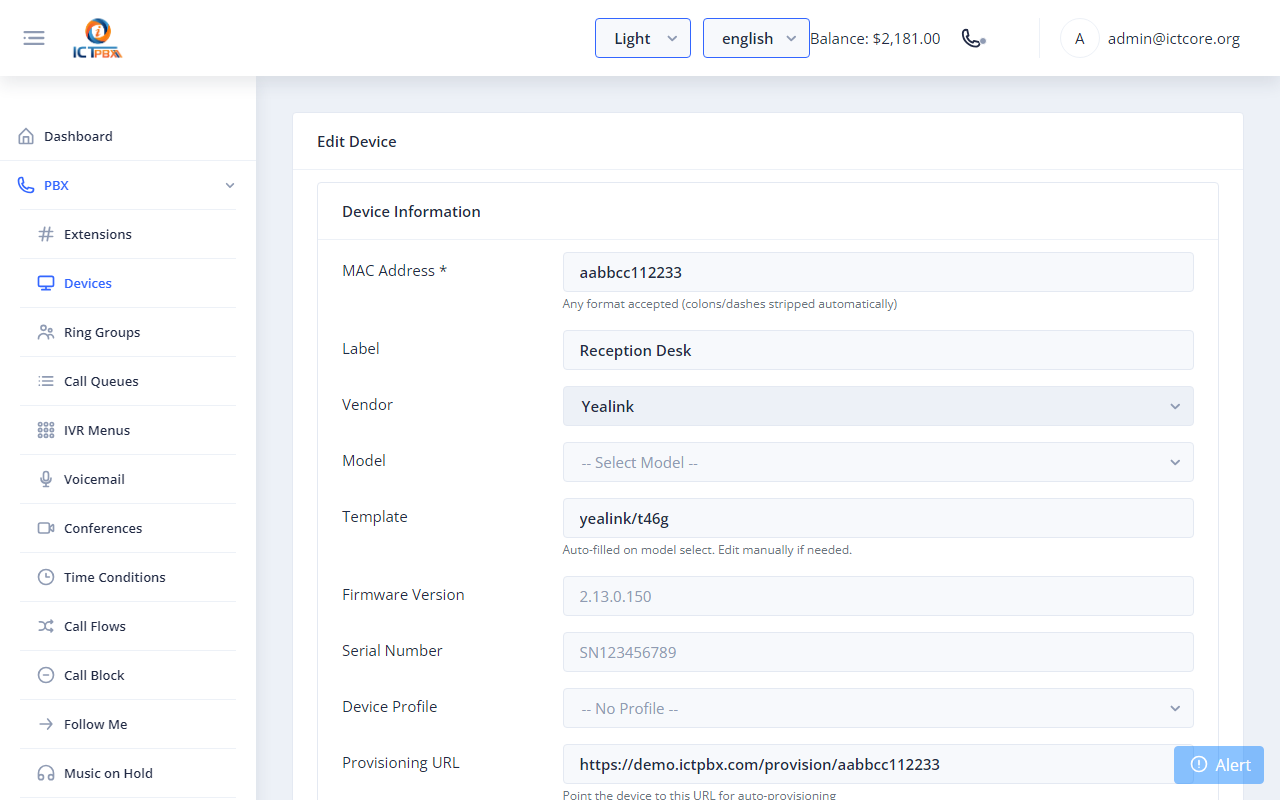Viewport: 1280px width, 800px height.
Task: Click the Template field yealink/t46g
Action: pos(878,518)
